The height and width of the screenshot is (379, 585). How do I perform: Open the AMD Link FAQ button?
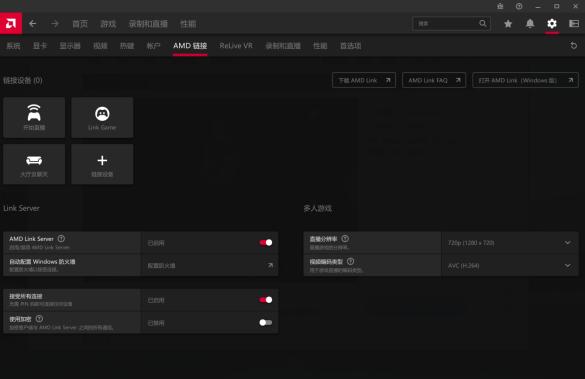434,80
